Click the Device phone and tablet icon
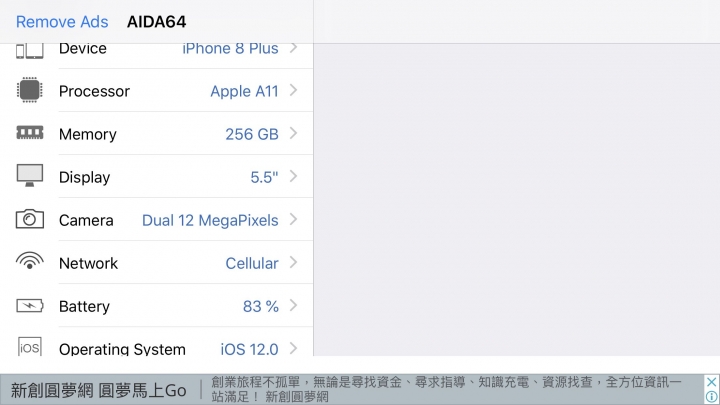Viewport: 720px width, 405px height. point(30,51)
